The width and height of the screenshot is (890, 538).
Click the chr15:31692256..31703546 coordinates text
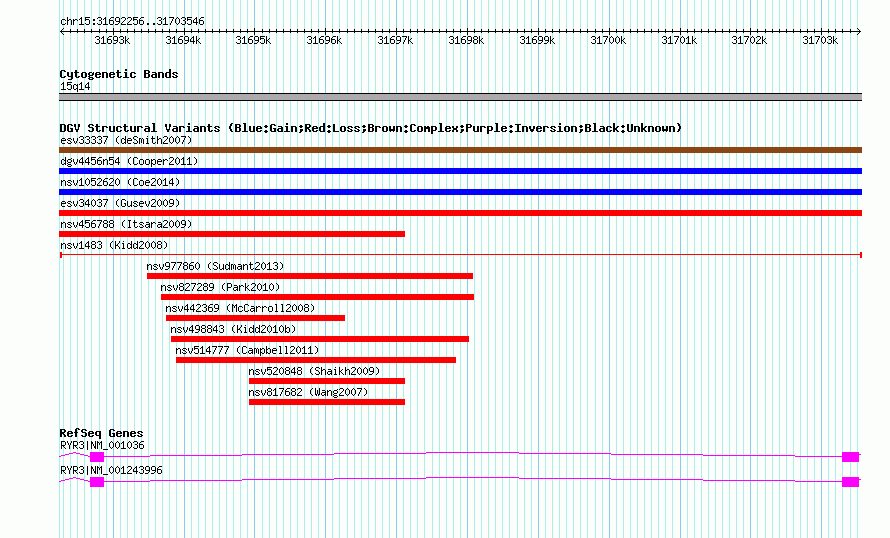(132, 21)
